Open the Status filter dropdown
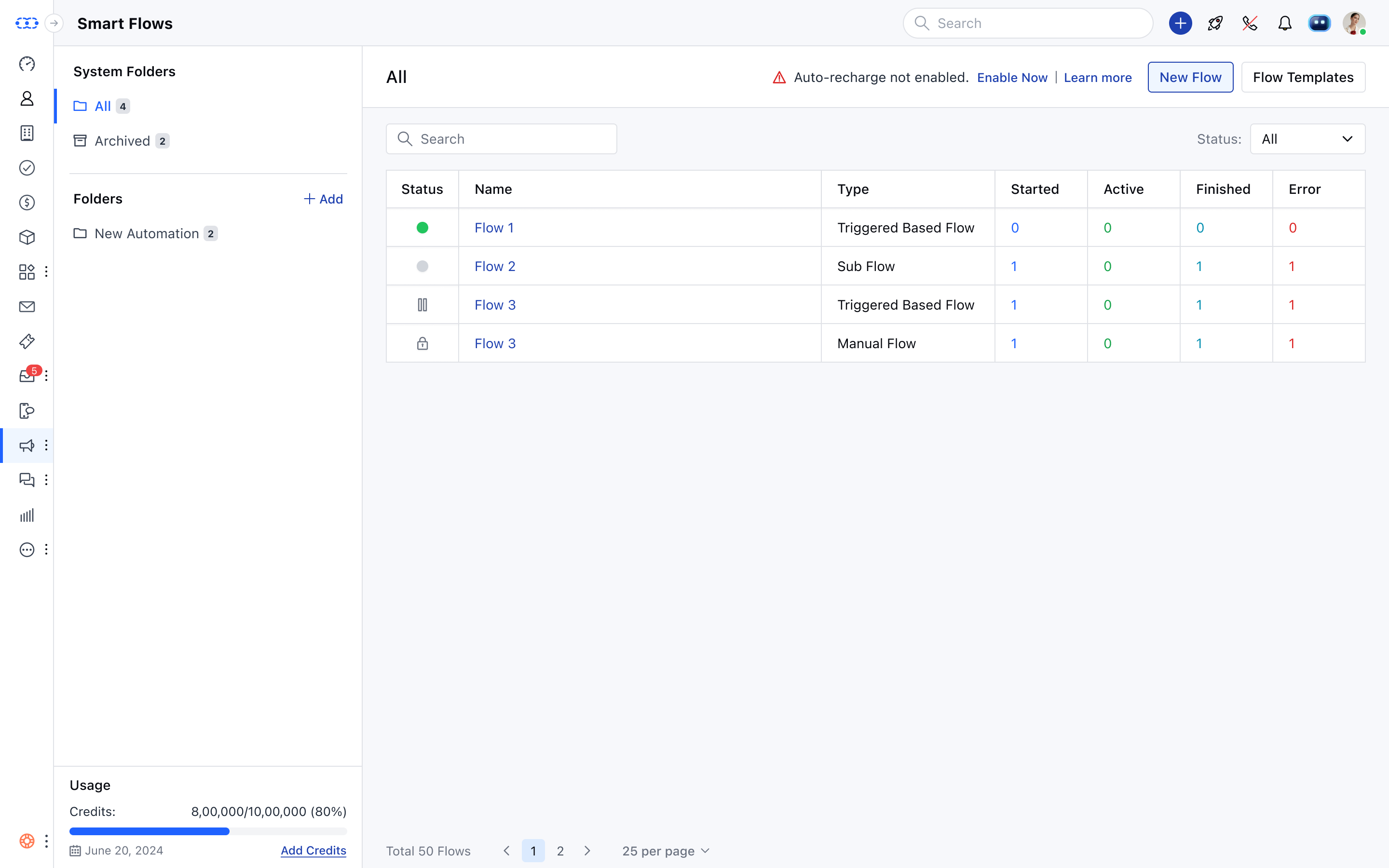The image size is (1389, 868). [1307, 138]
